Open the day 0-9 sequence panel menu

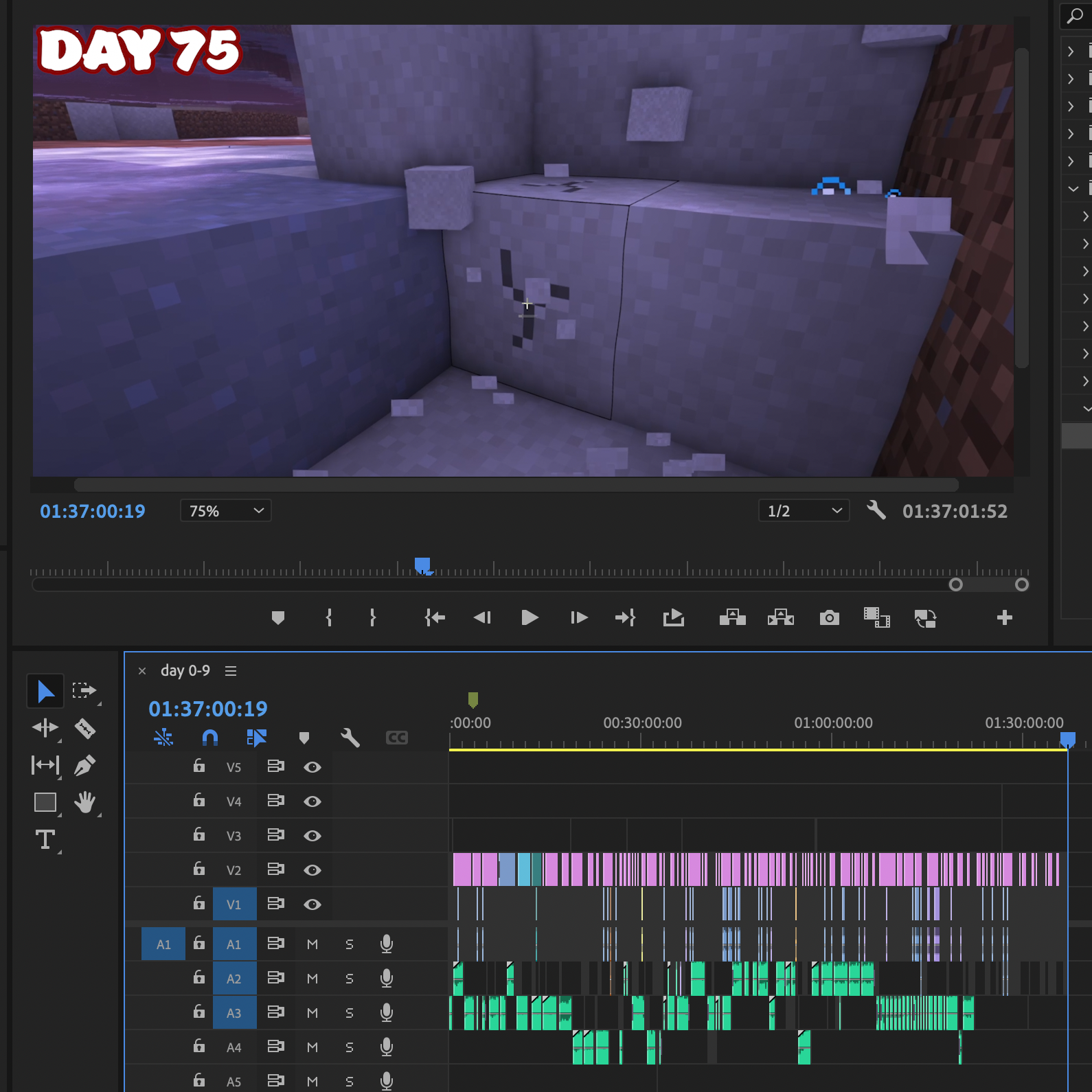(231, 671)
